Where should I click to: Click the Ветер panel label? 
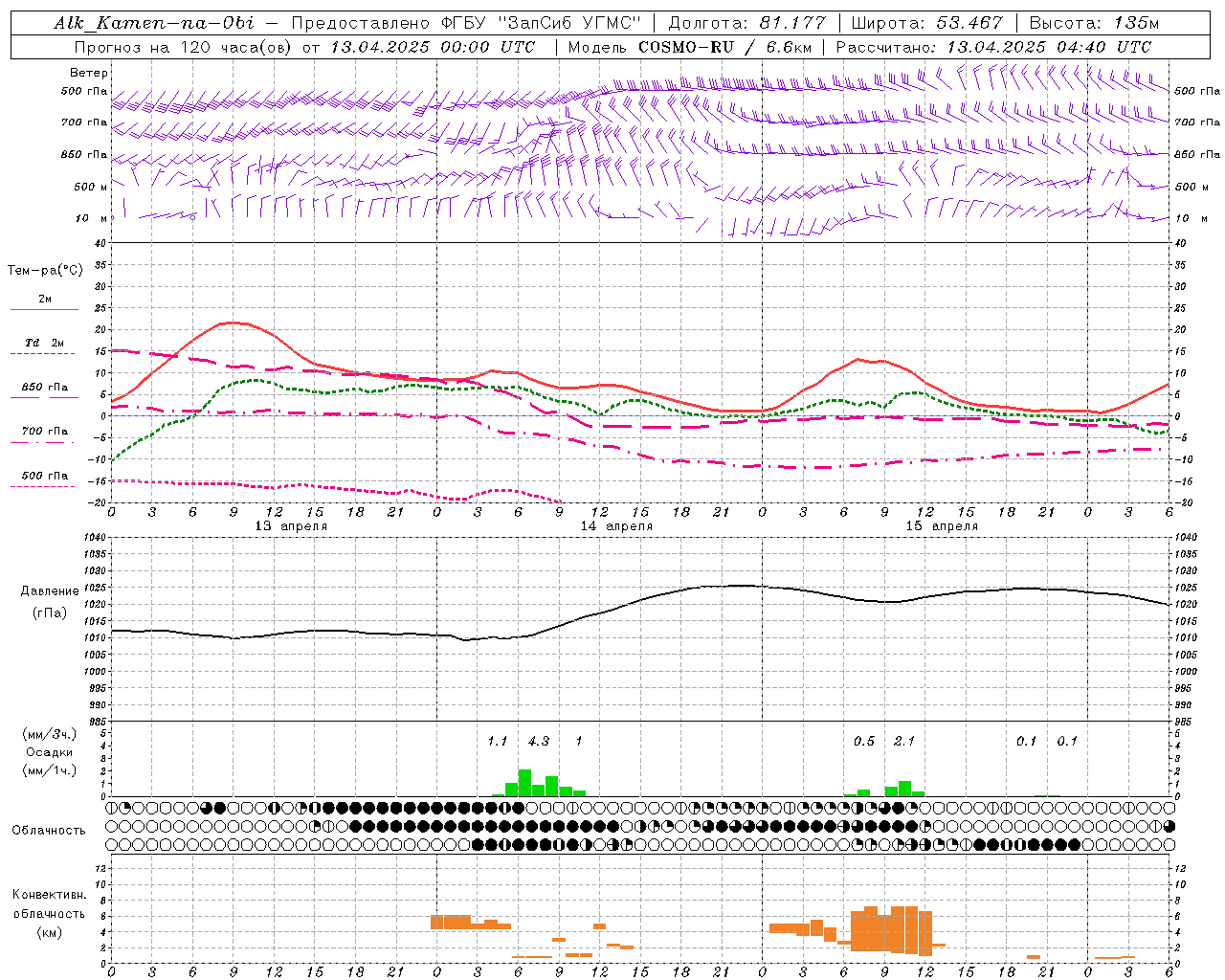[x=89, y=73]
